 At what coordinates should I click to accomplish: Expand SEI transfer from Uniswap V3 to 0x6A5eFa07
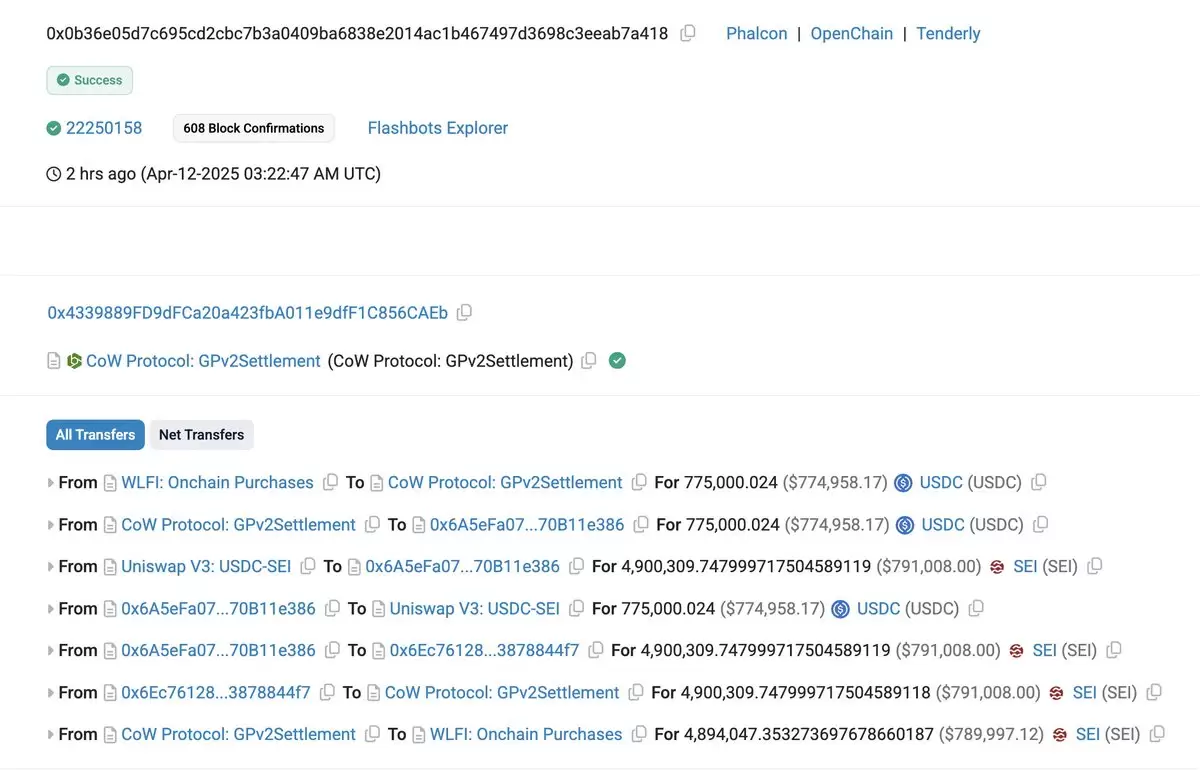coord(51,567)
